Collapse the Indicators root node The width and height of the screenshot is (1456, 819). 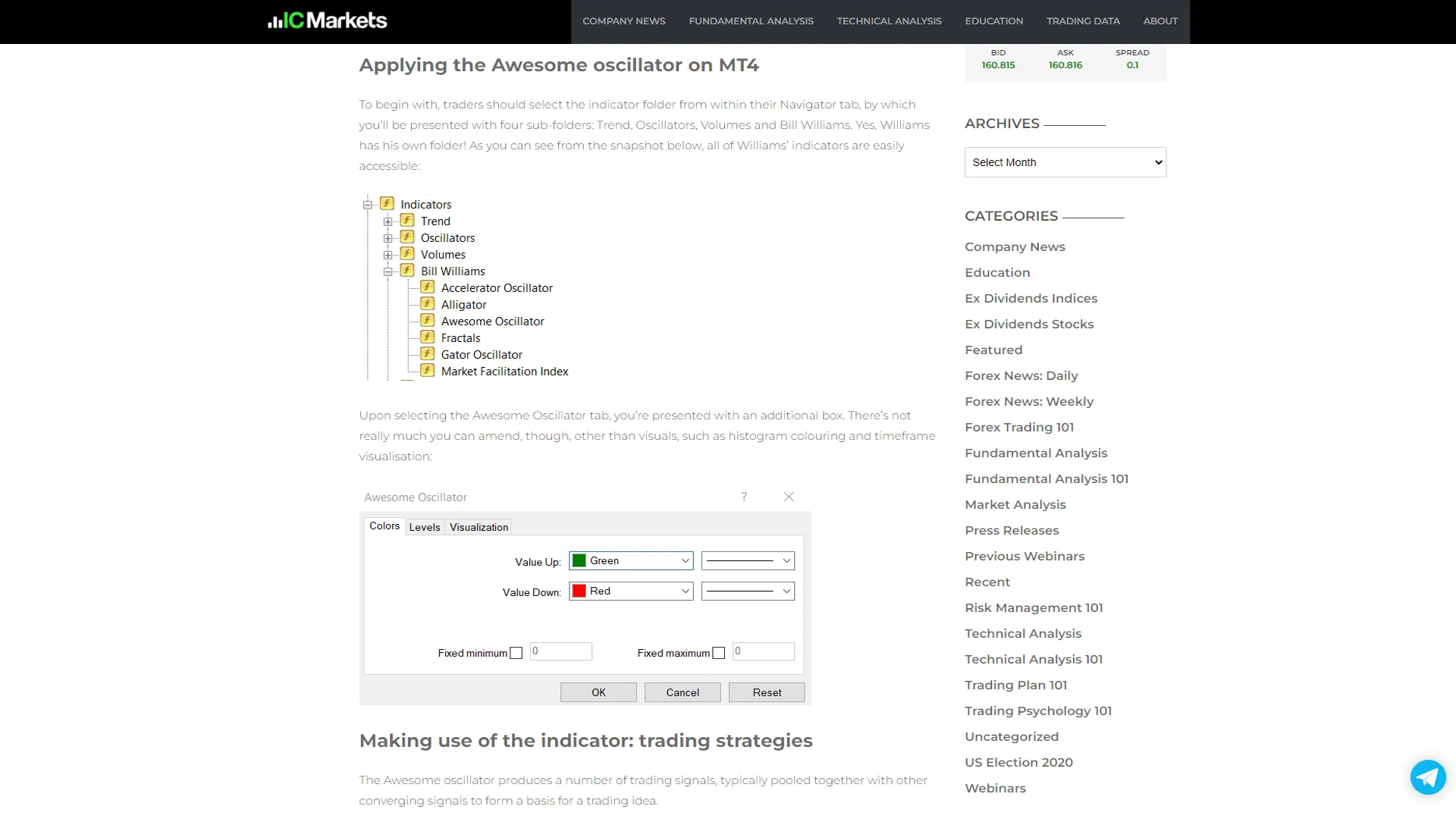click(367, 205)
